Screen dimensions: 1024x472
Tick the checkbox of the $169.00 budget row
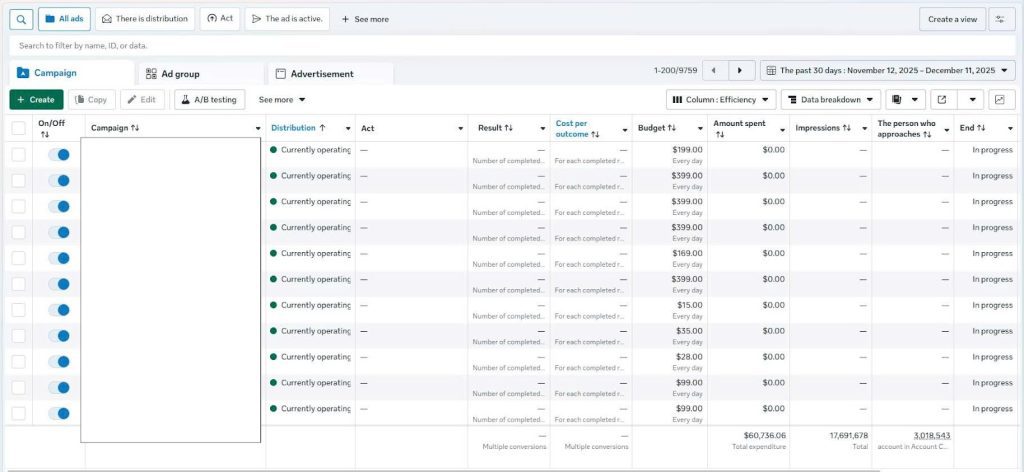click(18, 258)
